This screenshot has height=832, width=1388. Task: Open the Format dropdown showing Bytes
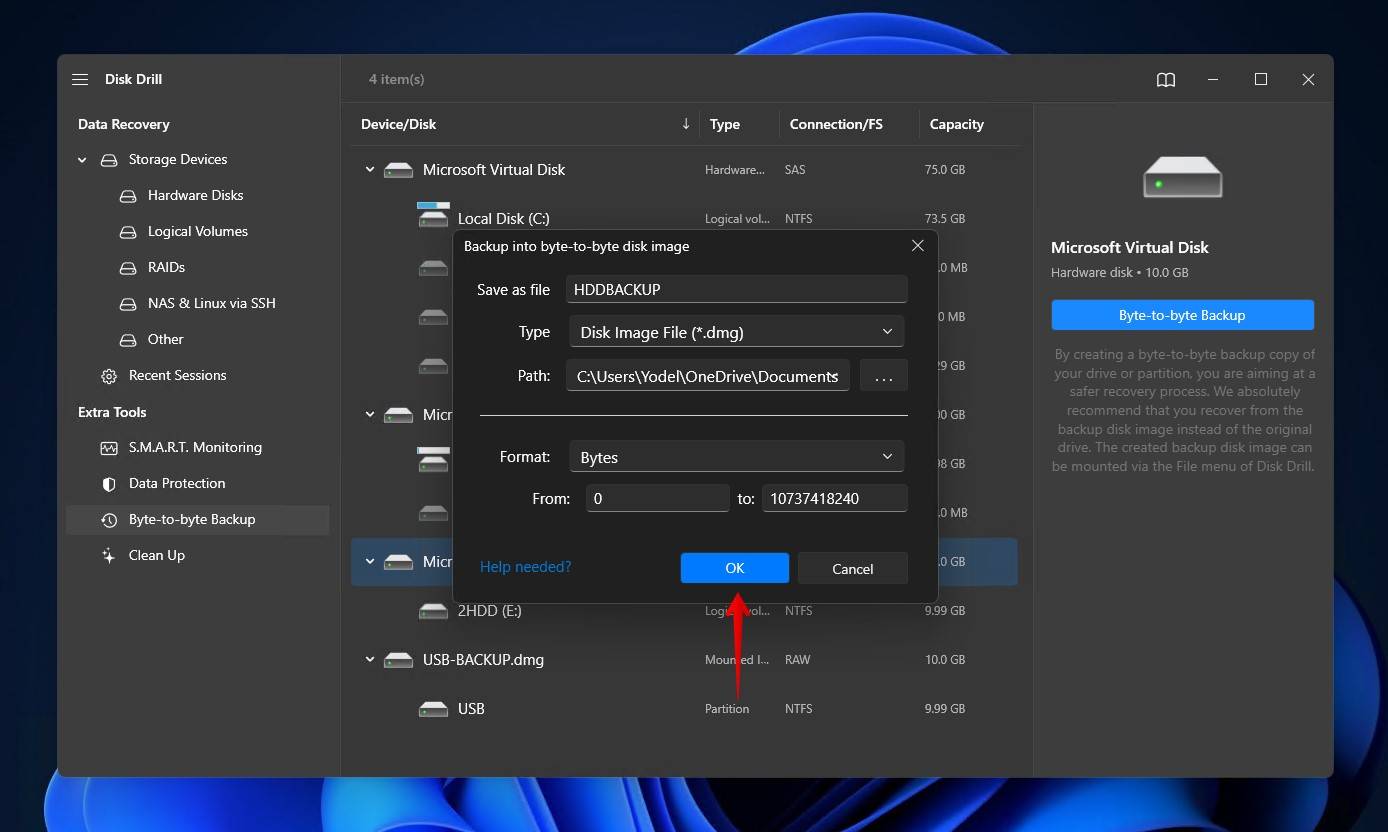pyautogui.click(x=736, y=457)
